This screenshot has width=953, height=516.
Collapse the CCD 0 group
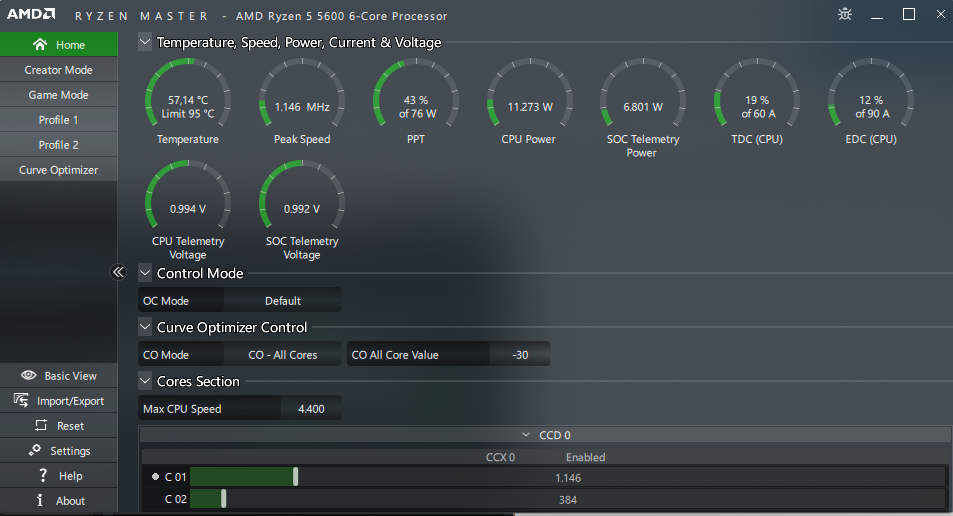pyautogui.click(x=526, y=435)
